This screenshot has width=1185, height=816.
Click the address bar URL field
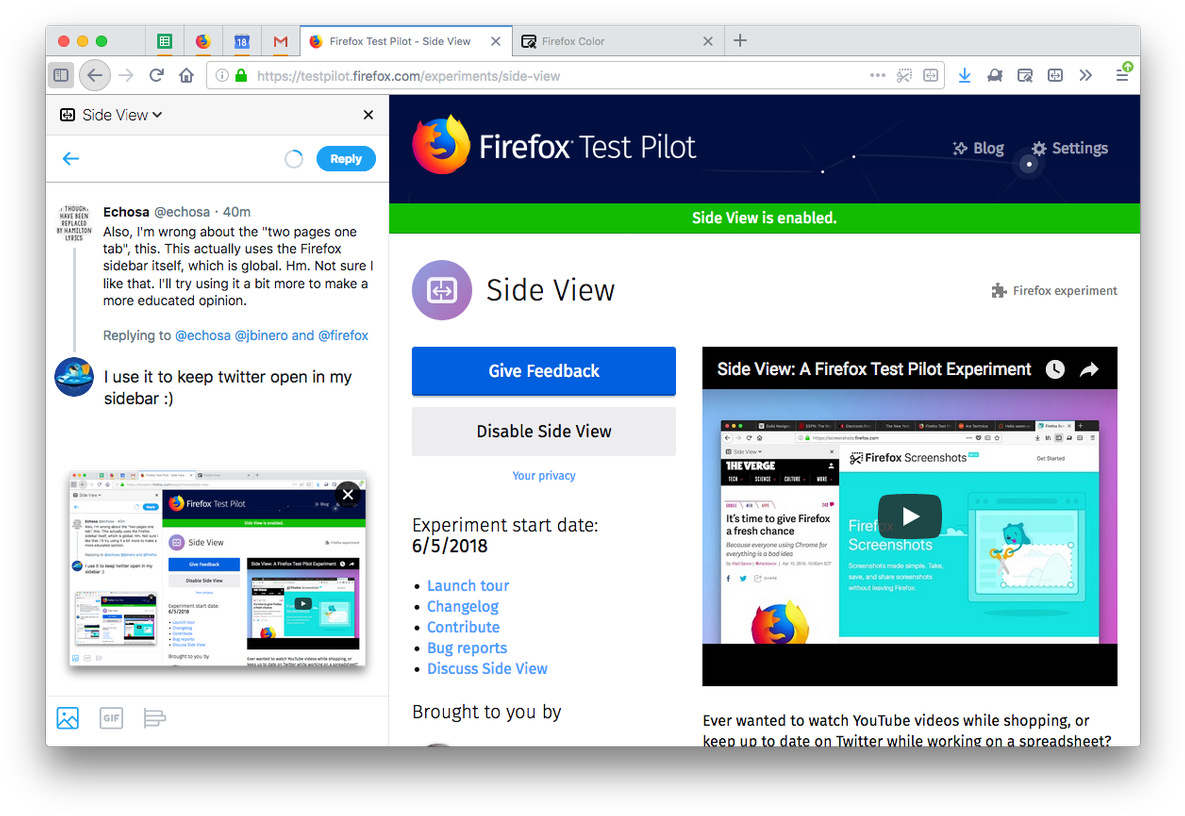[559, 76]
